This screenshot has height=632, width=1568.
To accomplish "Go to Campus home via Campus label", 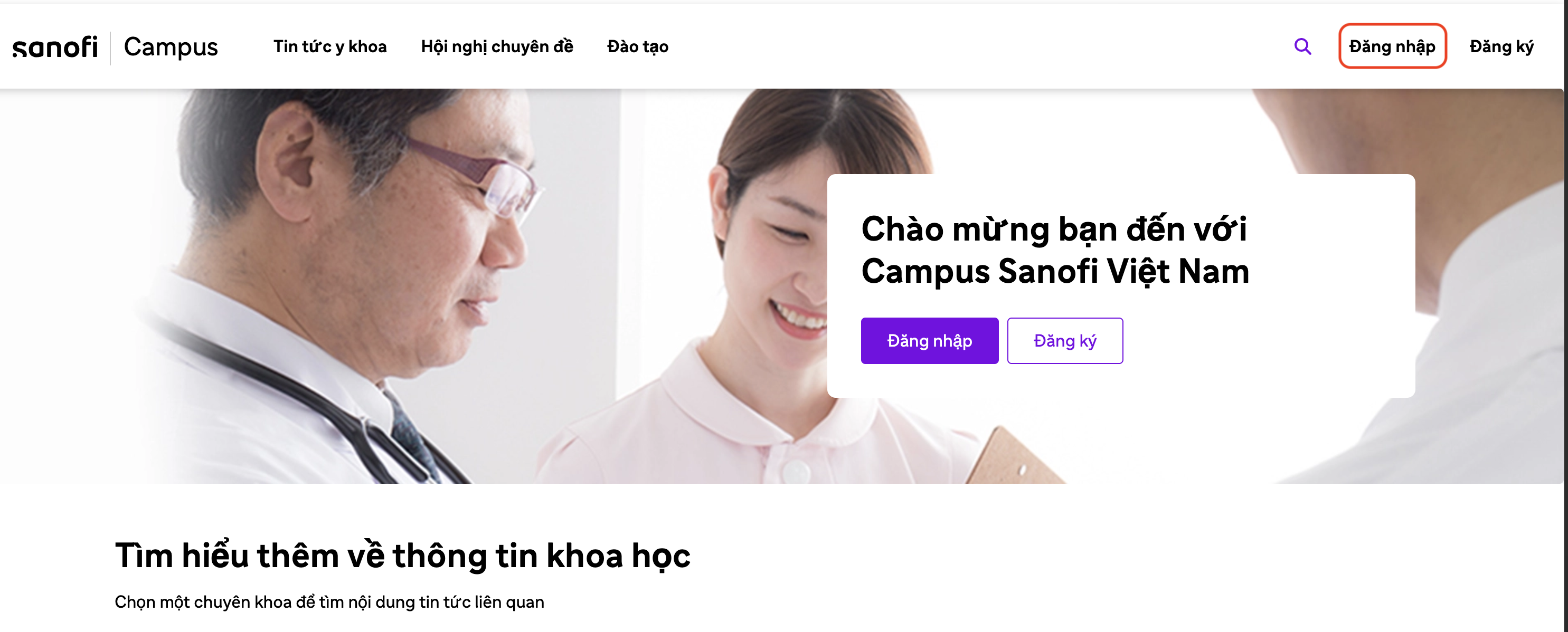I will click(171, 47).
